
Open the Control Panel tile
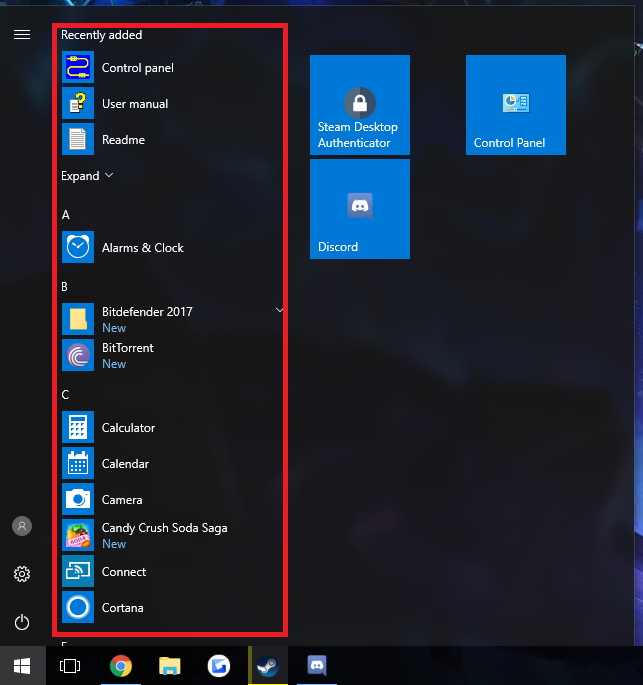click(516, 105)
